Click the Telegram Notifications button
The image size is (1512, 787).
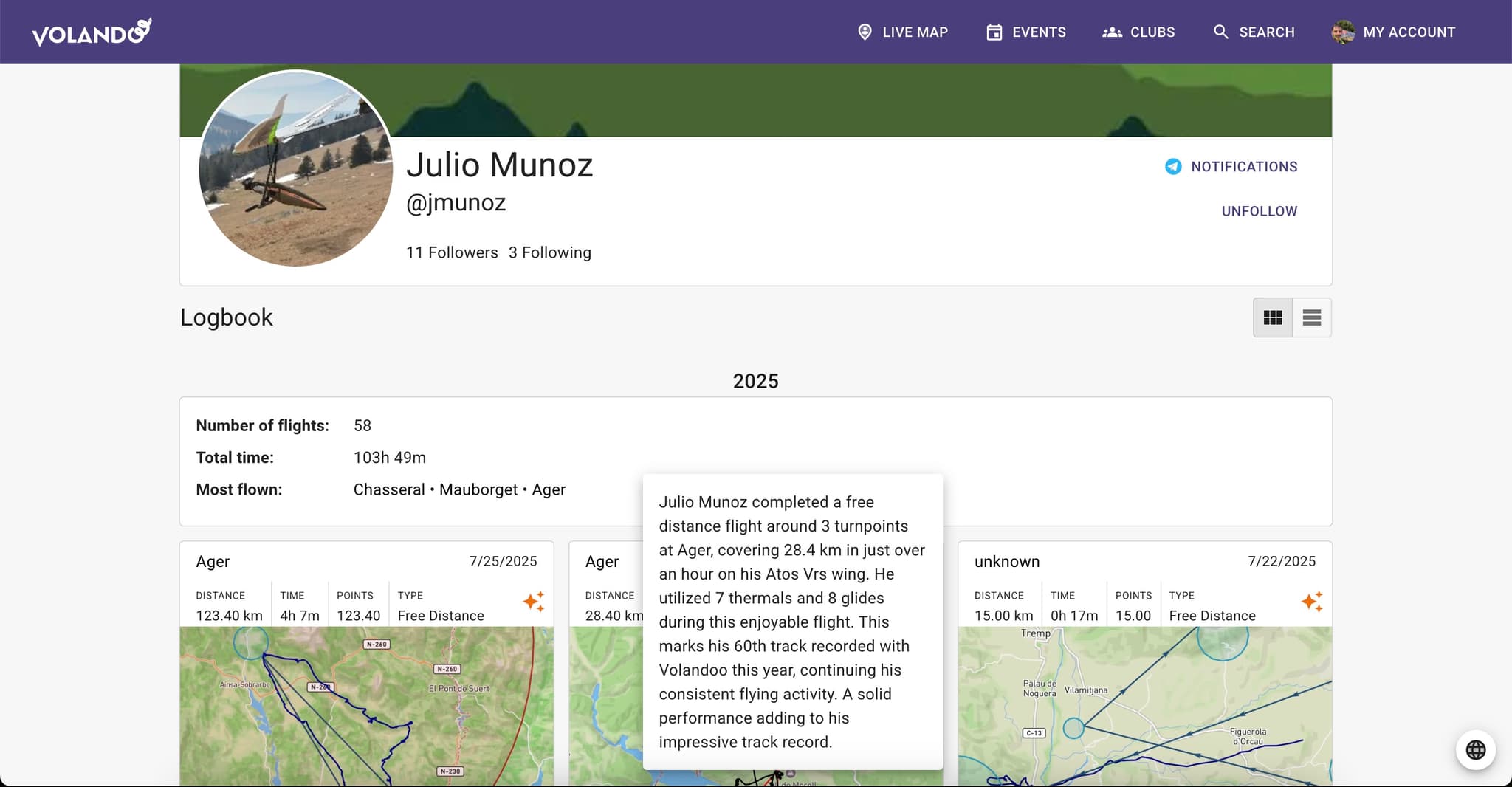1231,167
